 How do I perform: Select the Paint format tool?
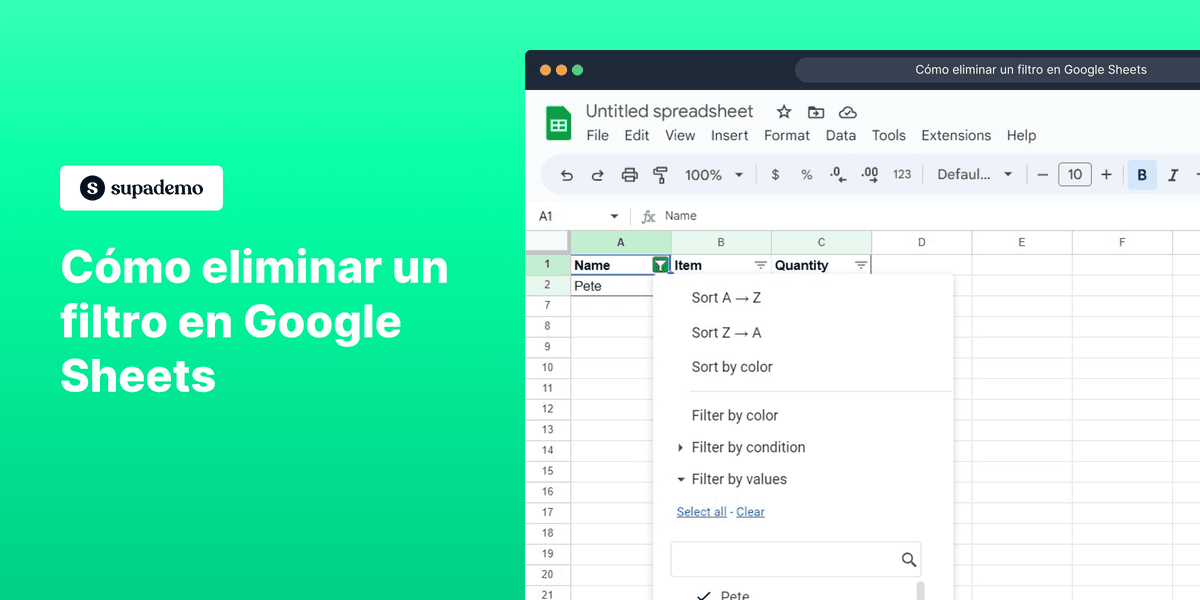point(661,174)
